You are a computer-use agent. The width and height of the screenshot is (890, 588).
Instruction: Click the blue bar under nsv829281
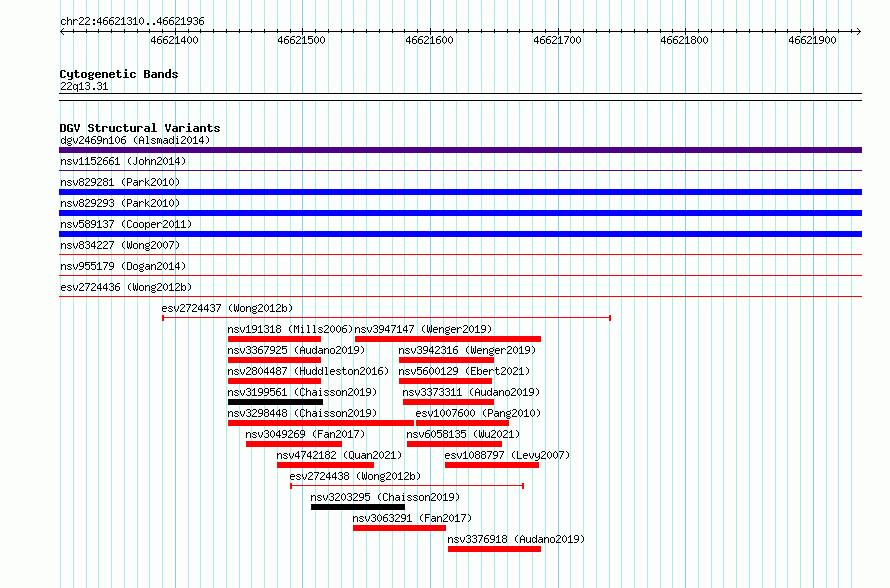[x=460, y=192]
